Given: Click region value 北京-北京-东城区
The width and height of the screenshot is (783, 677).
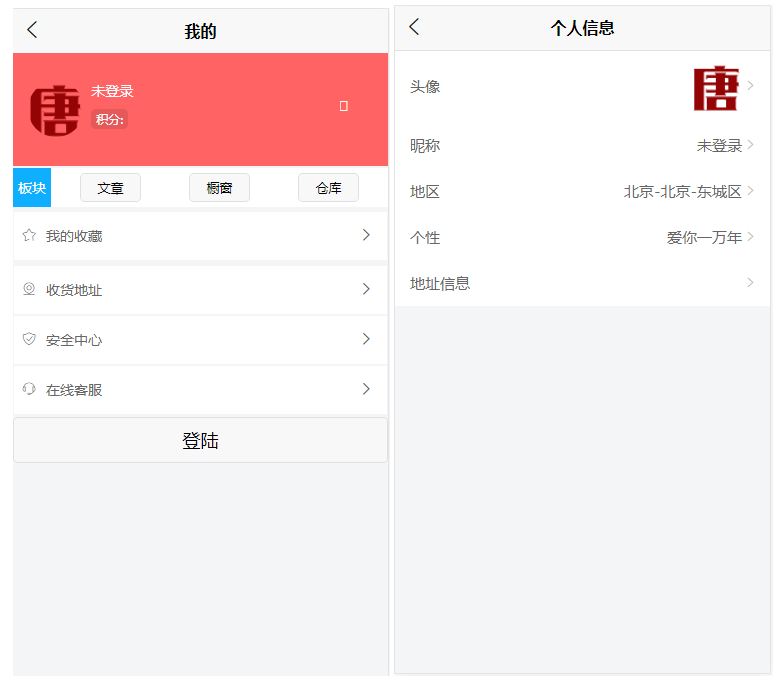Looking at the screenshot, I should tap(683, 192).
